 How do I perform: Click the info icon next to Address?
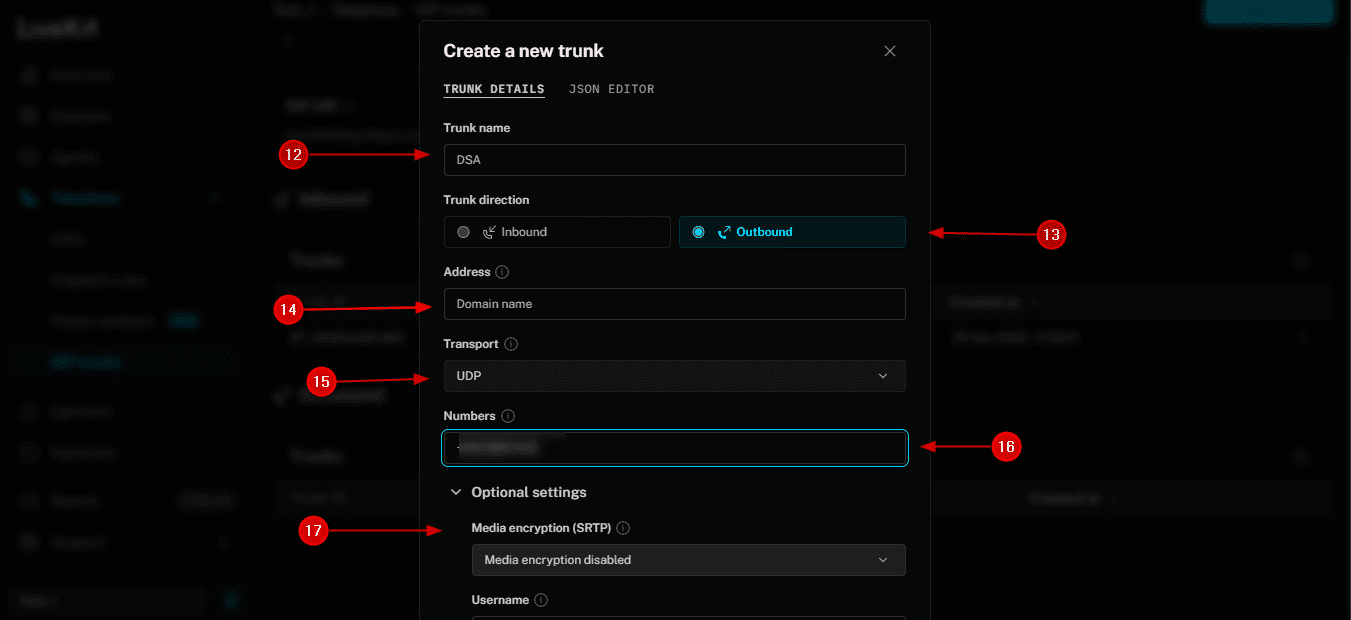[502, 272]
